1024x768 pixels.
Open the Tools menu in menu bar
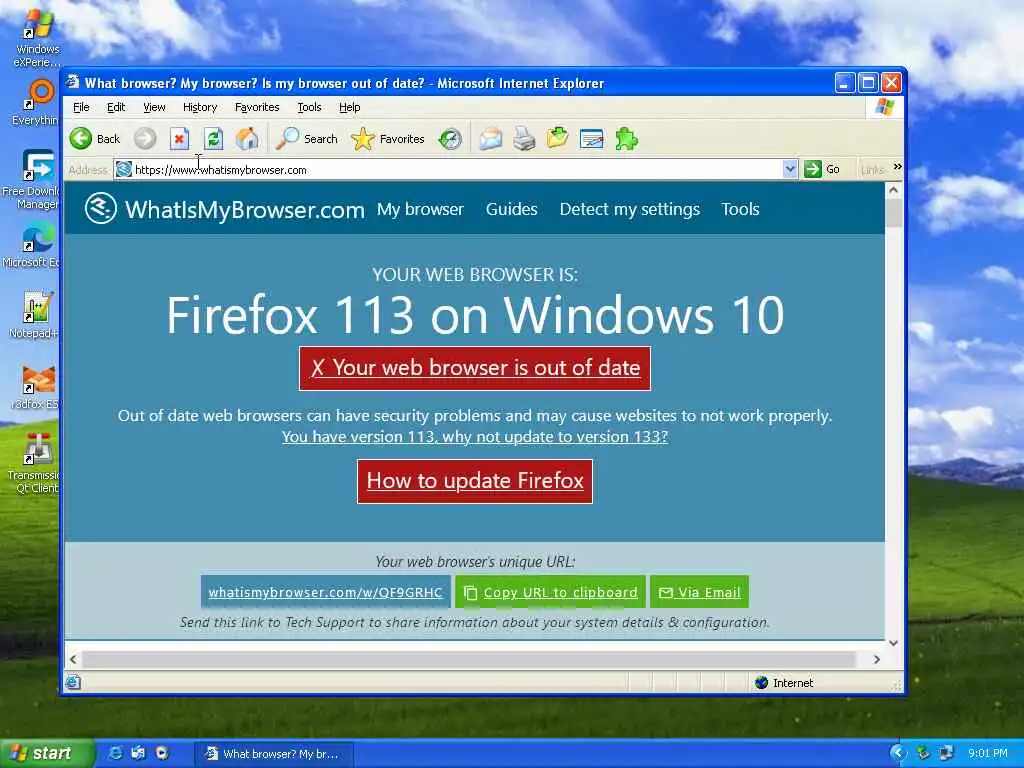pyautogui.click(x=309, y=107)
